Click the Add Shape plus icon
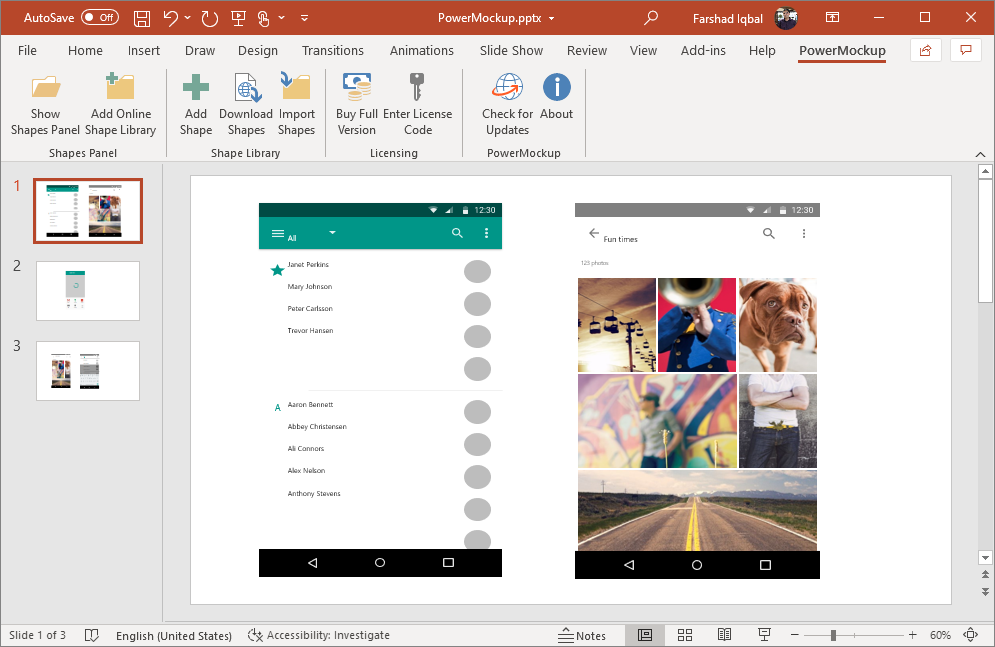 click(x=196, y=88)
